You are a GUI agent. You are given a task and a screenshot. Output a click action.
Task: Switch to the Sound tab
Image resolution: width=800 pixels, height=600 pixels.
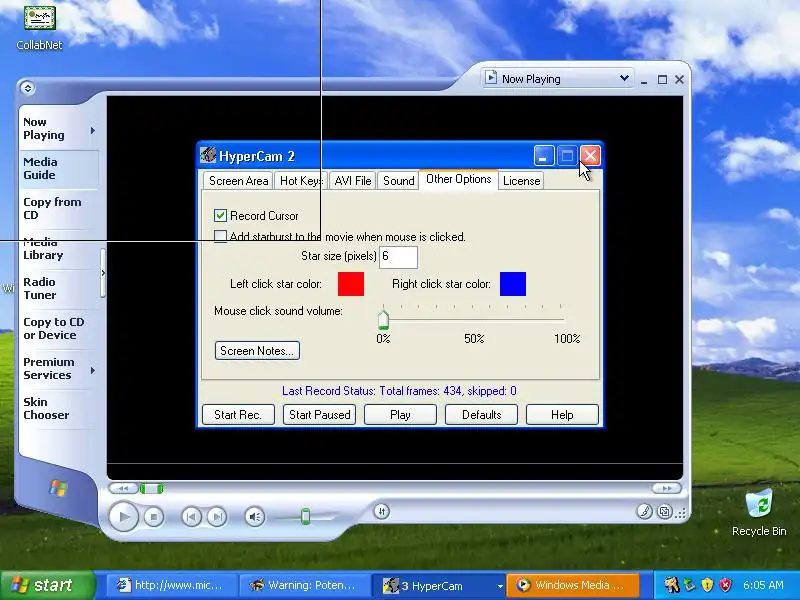[x=398, y=181]
